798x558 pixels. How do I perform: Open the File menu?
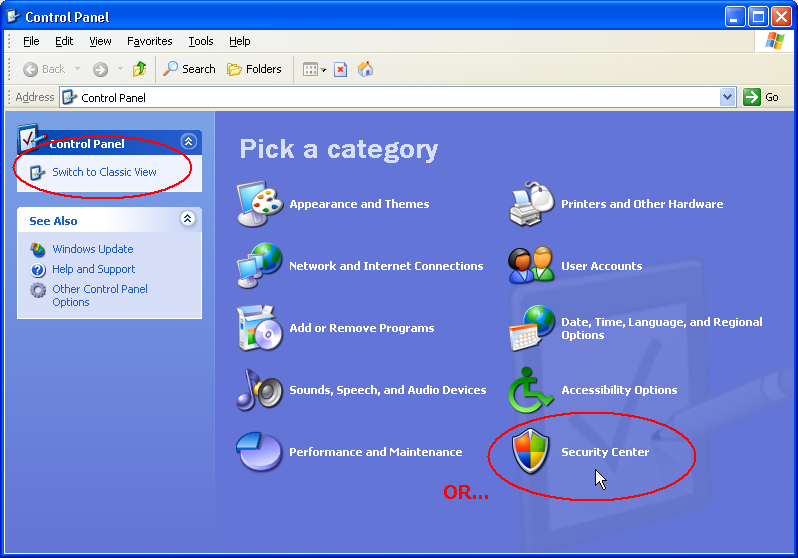[31, 41]
